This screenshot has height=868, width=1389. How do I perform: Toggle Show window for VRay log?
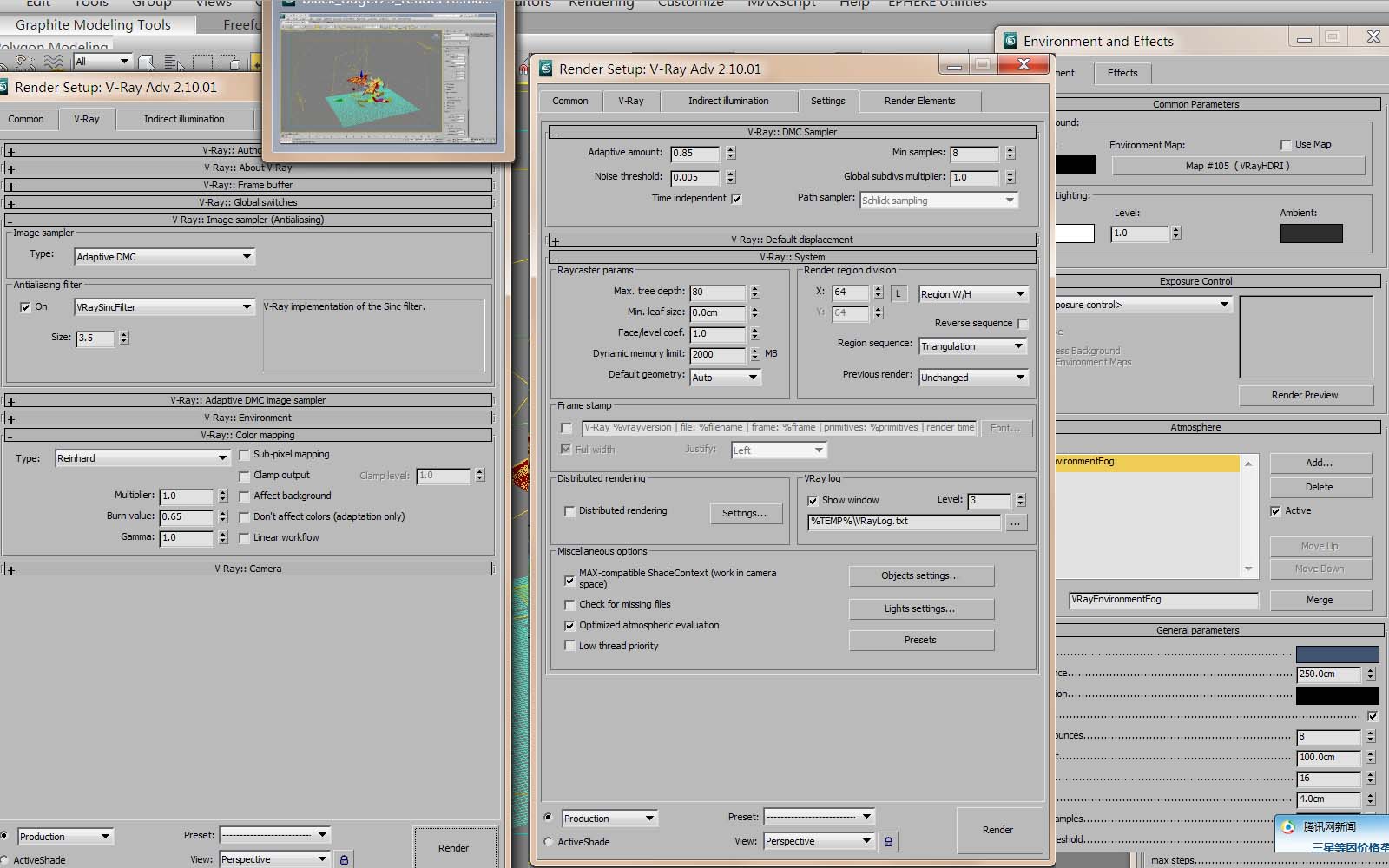tap(813, 501)
